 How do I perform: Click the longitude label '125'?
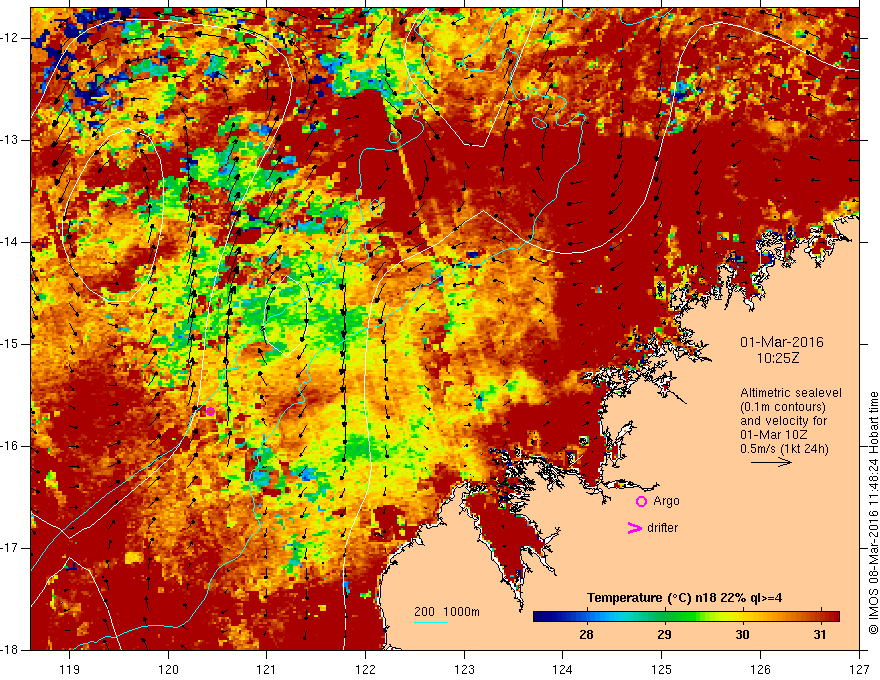pyautogui.click(x=662, y=669)
